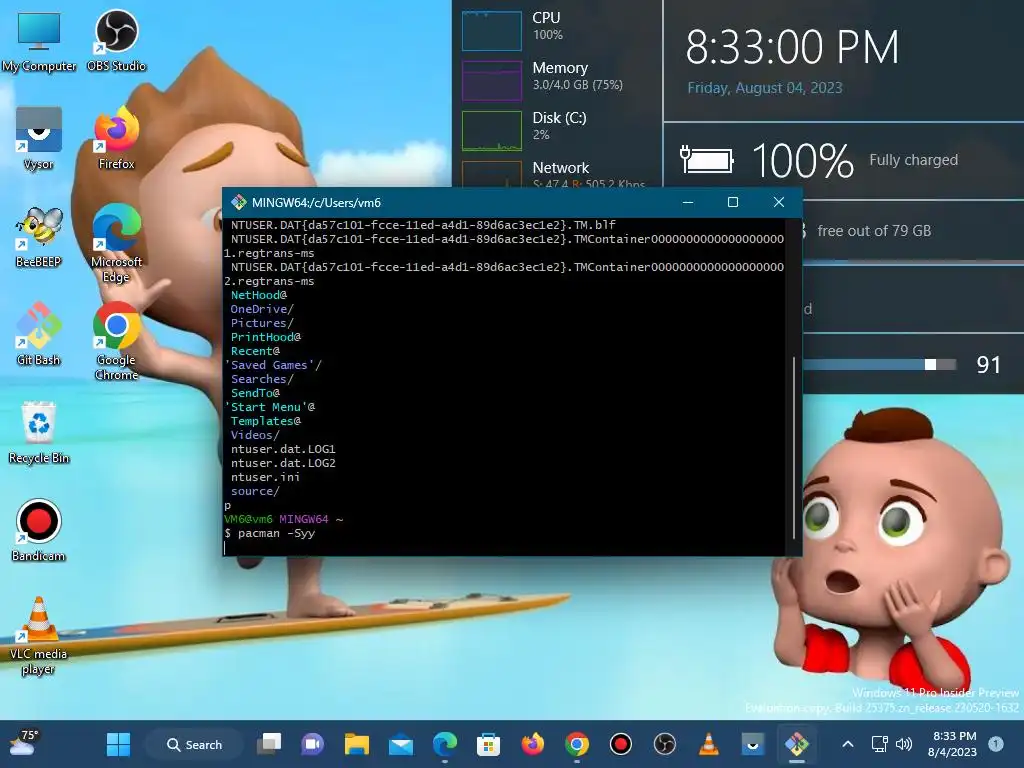Close the MINGW64 terminal window
The height and width of the screenshot is (768, 1024).
coord(778,202)
